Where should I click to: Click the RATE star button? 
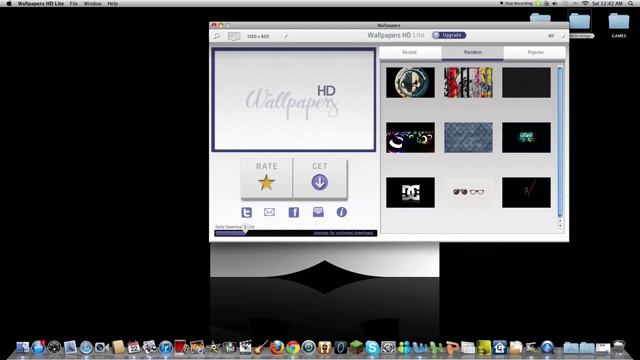267,178
